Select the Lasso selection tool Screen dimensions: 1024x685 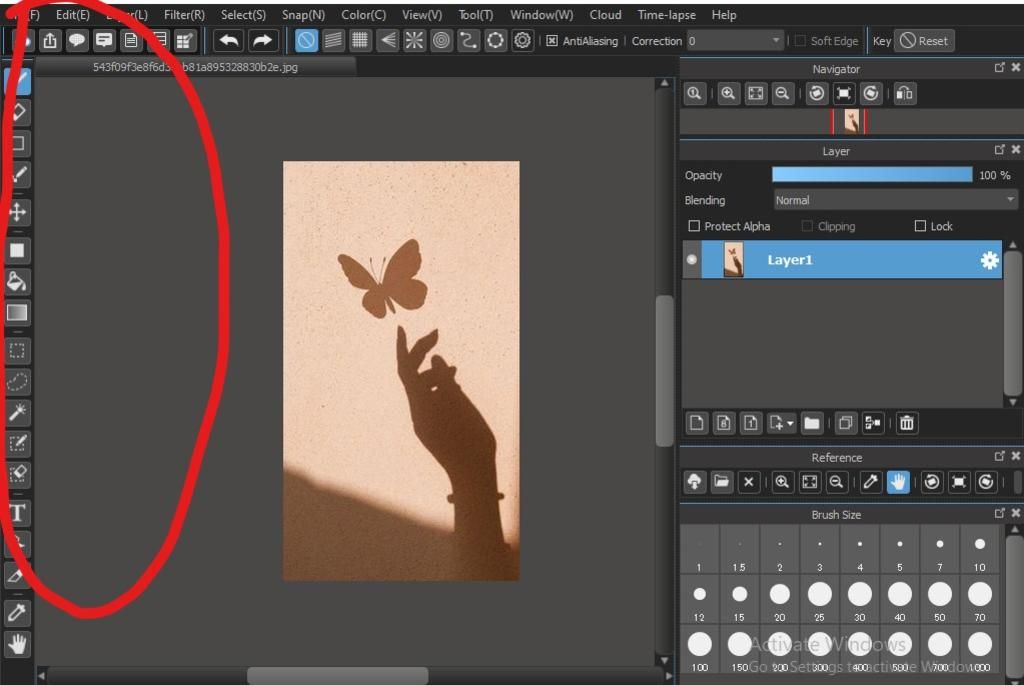18,381
